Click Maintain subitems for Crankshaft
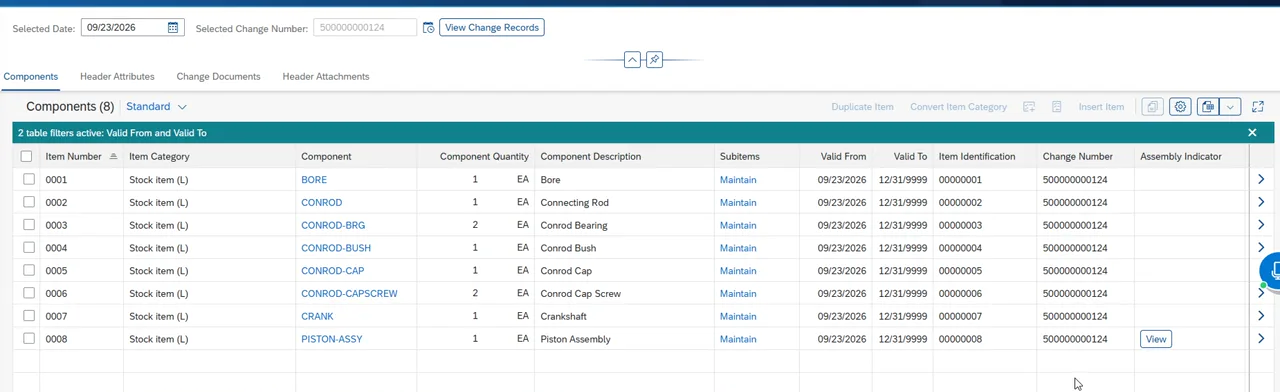This screenshot has width=1280, height=392. [x=738, y=316]
